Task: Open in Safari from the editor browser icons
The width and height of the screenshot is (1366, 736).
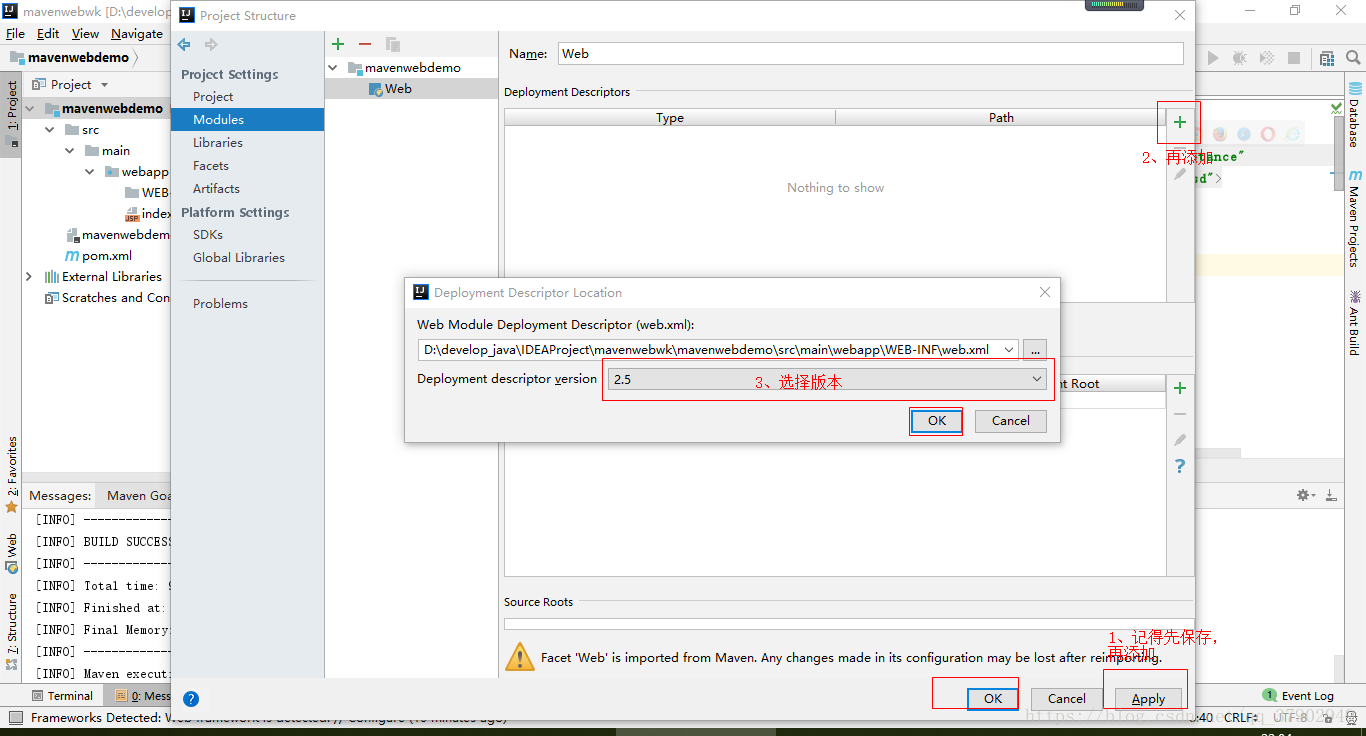Action: [1244, 134]
